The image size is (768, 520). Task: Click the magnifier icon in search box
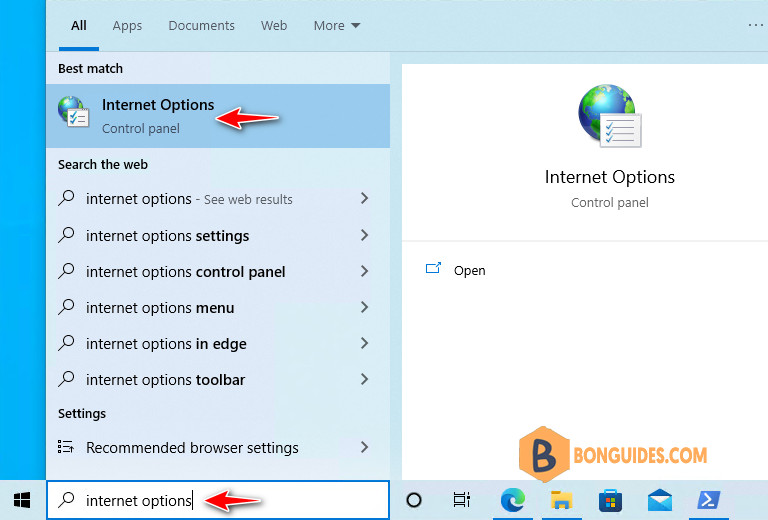[66, 500]
